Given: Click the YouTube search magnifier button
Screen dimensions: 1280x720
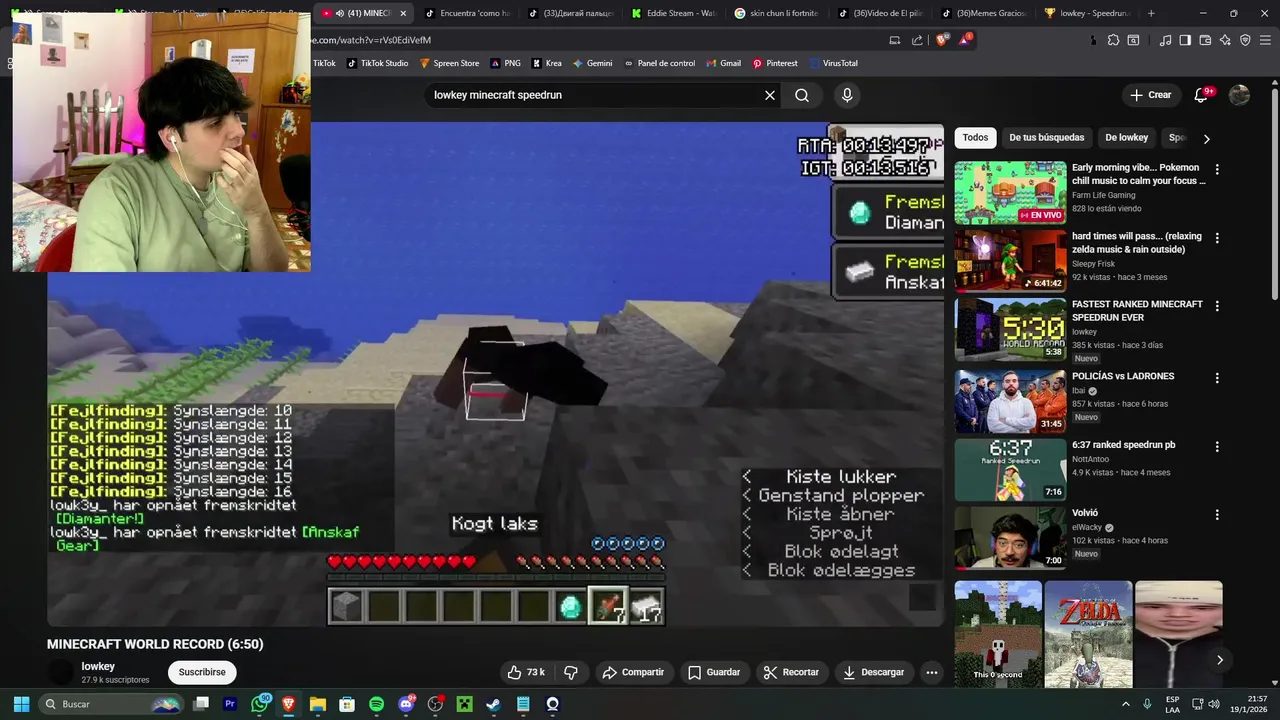Looking at the screenshot, I should [x=802, y=95].
